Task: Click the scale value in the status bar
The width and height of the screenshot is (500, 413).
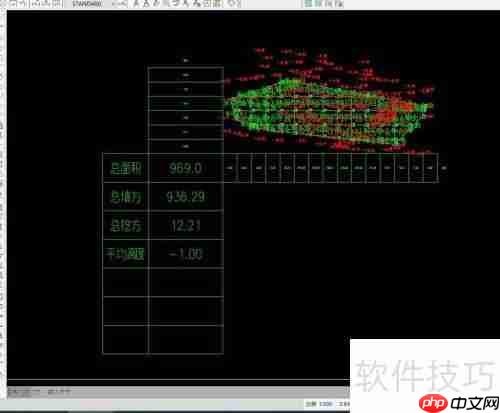Action: click(325, 404)
